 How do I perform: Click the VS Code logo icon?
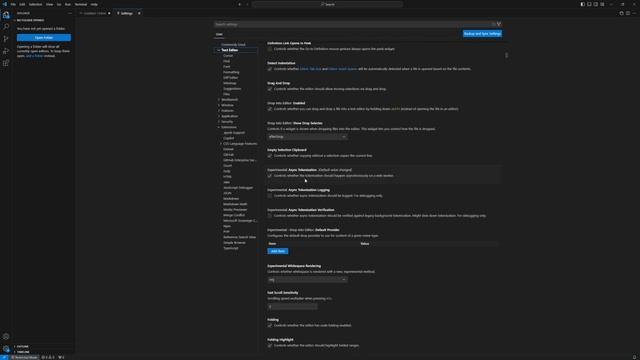[x=4, y=4]
